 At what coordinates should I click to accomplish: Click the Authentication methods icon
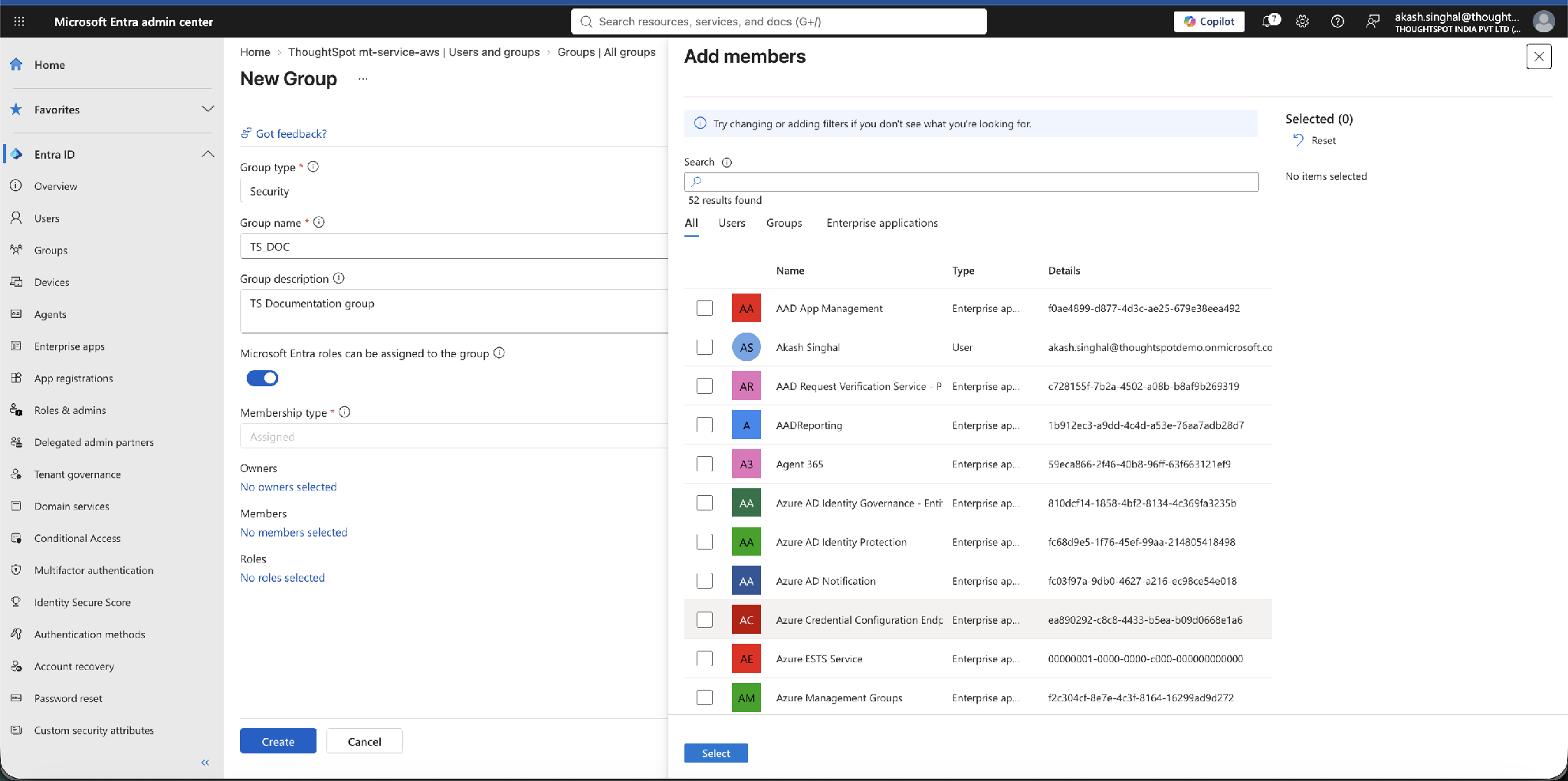click(x=16, y=634)
